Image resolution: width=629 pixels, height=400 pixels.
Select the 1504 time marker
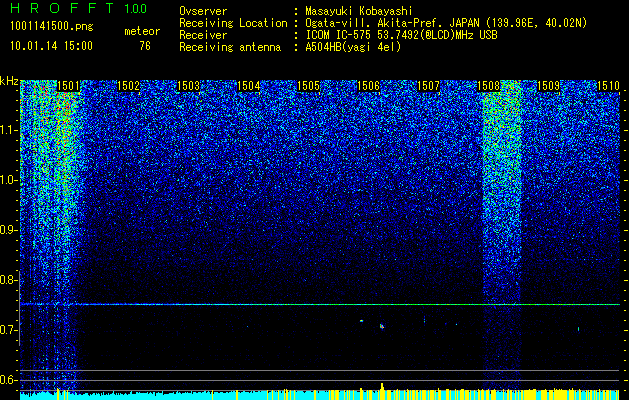(249, 86)
